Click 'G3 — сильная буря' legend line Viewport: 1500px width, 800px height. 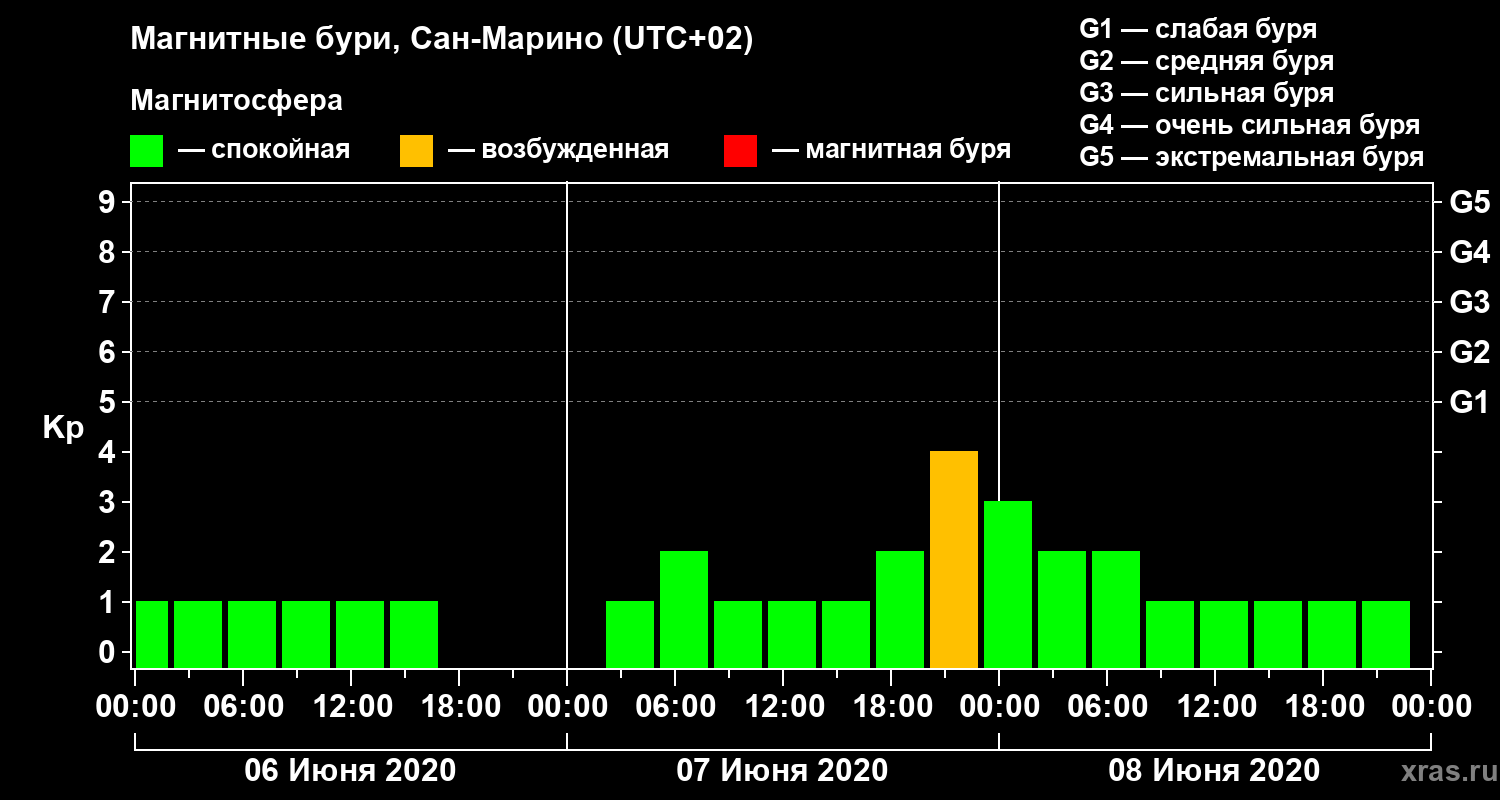pyautogui.click(x=1206, y=93)
